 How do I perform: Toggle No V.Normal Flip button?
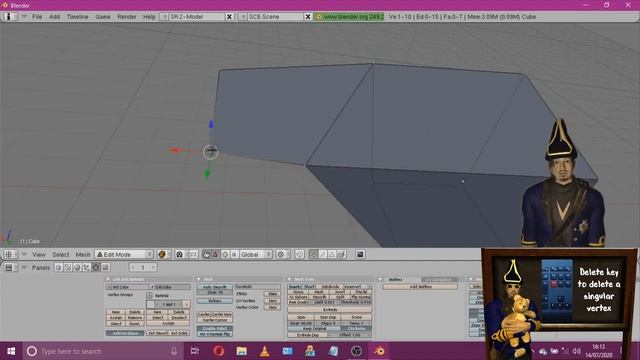coord(214,334)
